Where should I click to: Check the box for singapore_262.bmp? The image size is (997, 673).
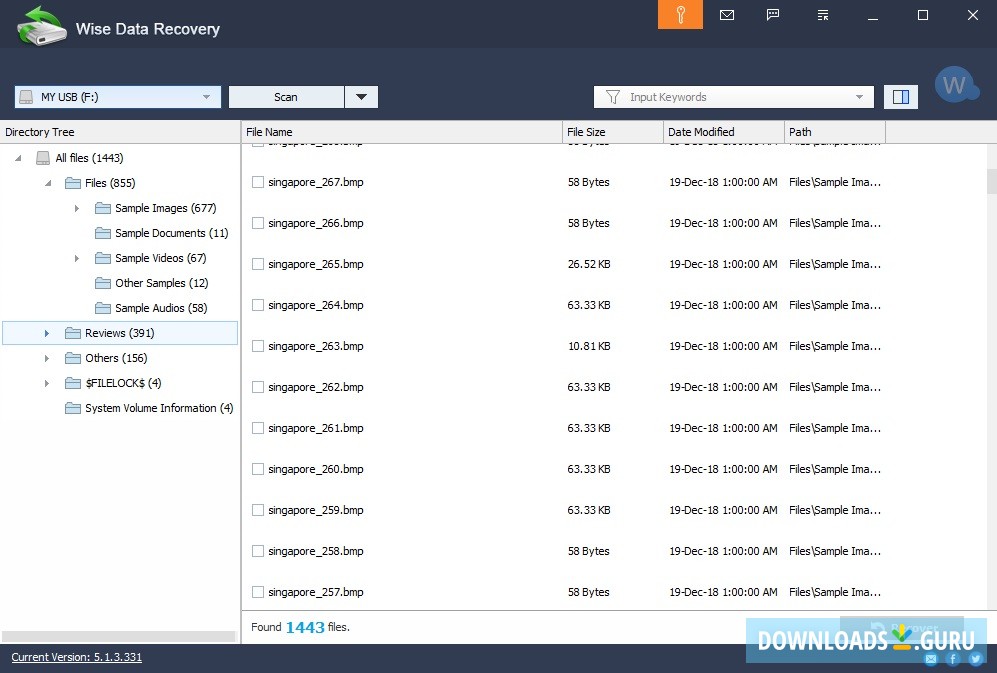(x=258, y=387)
